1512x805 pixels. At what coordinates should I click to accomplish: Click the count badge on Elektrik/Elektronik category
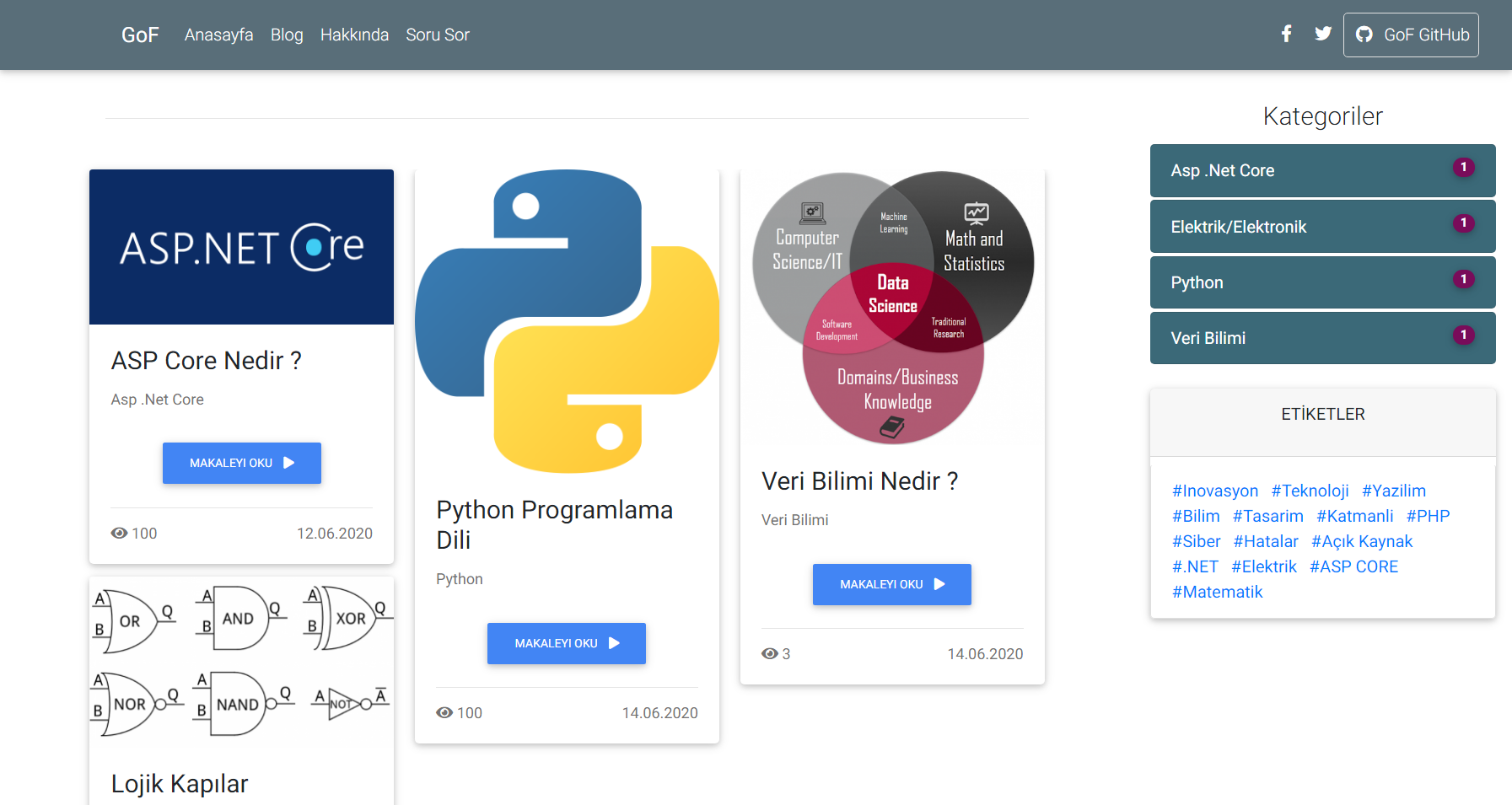click(1464, 223)
